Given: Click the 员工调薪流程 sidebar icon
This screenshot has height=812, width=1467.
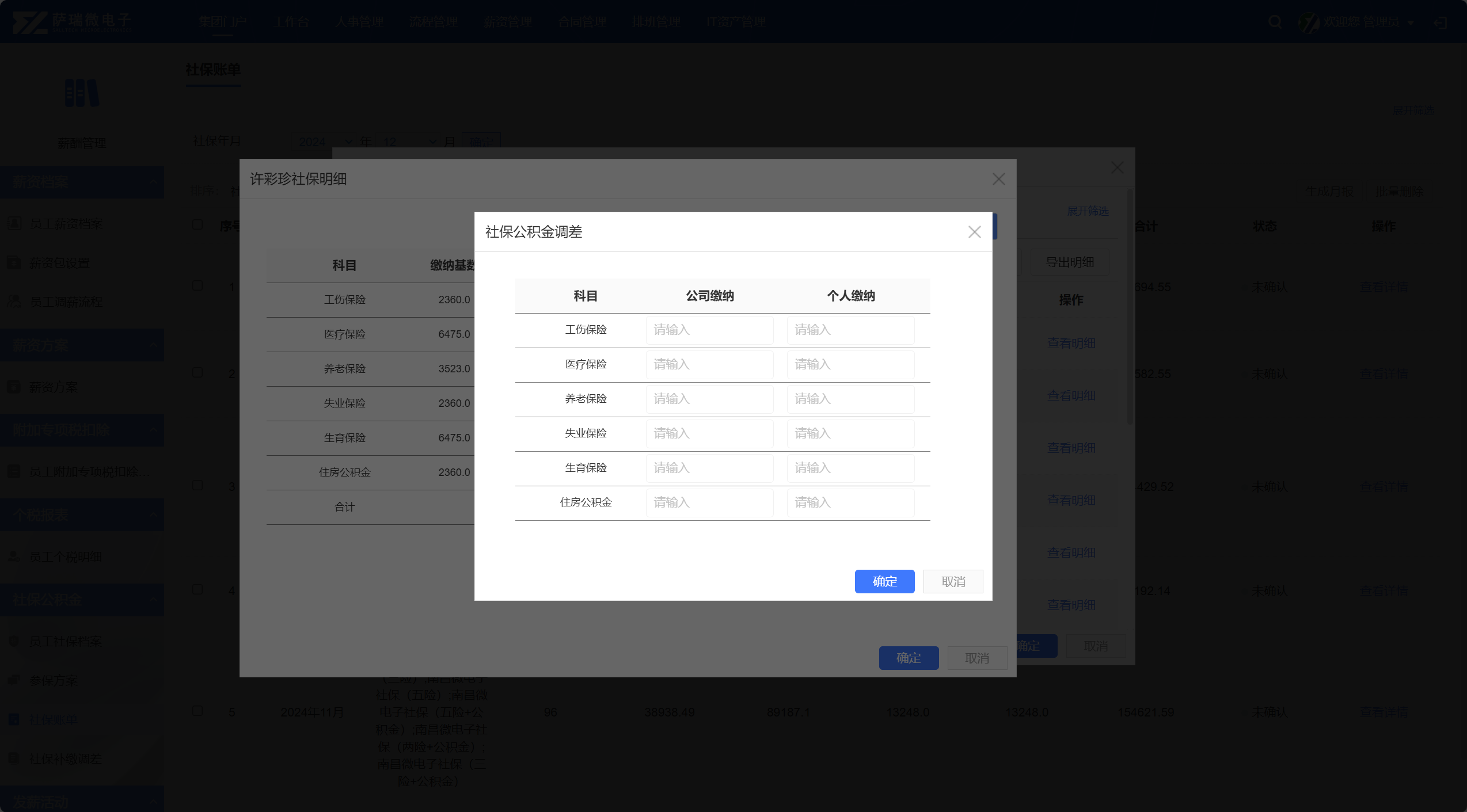Looking at the screenshot, I should click(x=14, y=302).
